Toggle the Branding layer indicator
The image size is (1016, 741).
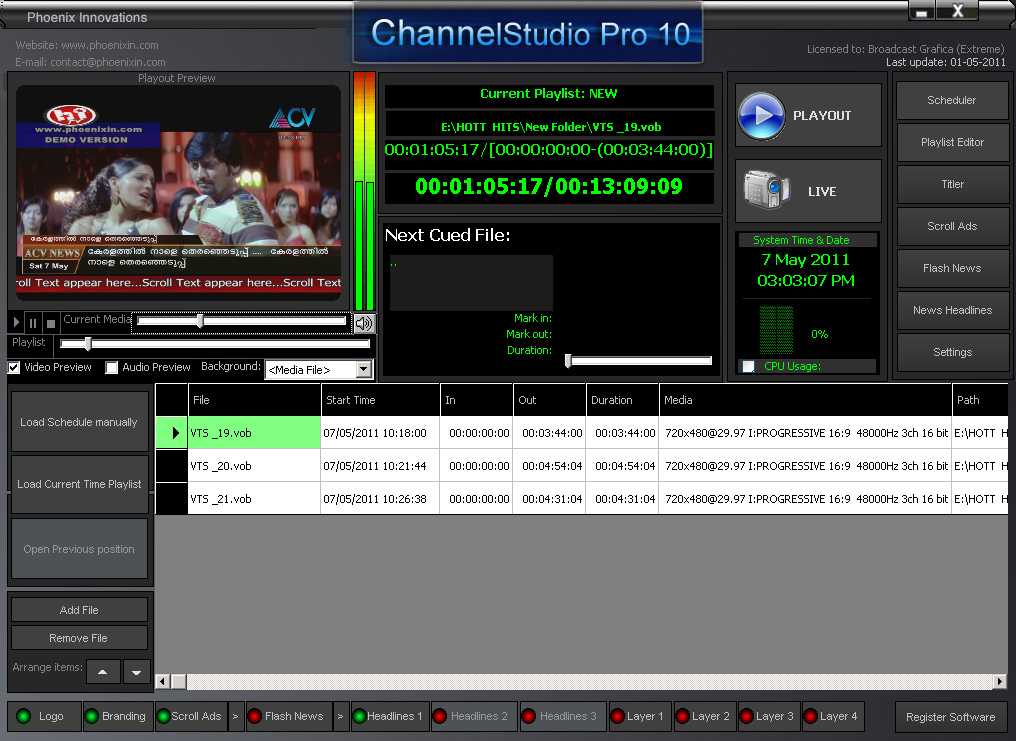click(x=92, y=716)
